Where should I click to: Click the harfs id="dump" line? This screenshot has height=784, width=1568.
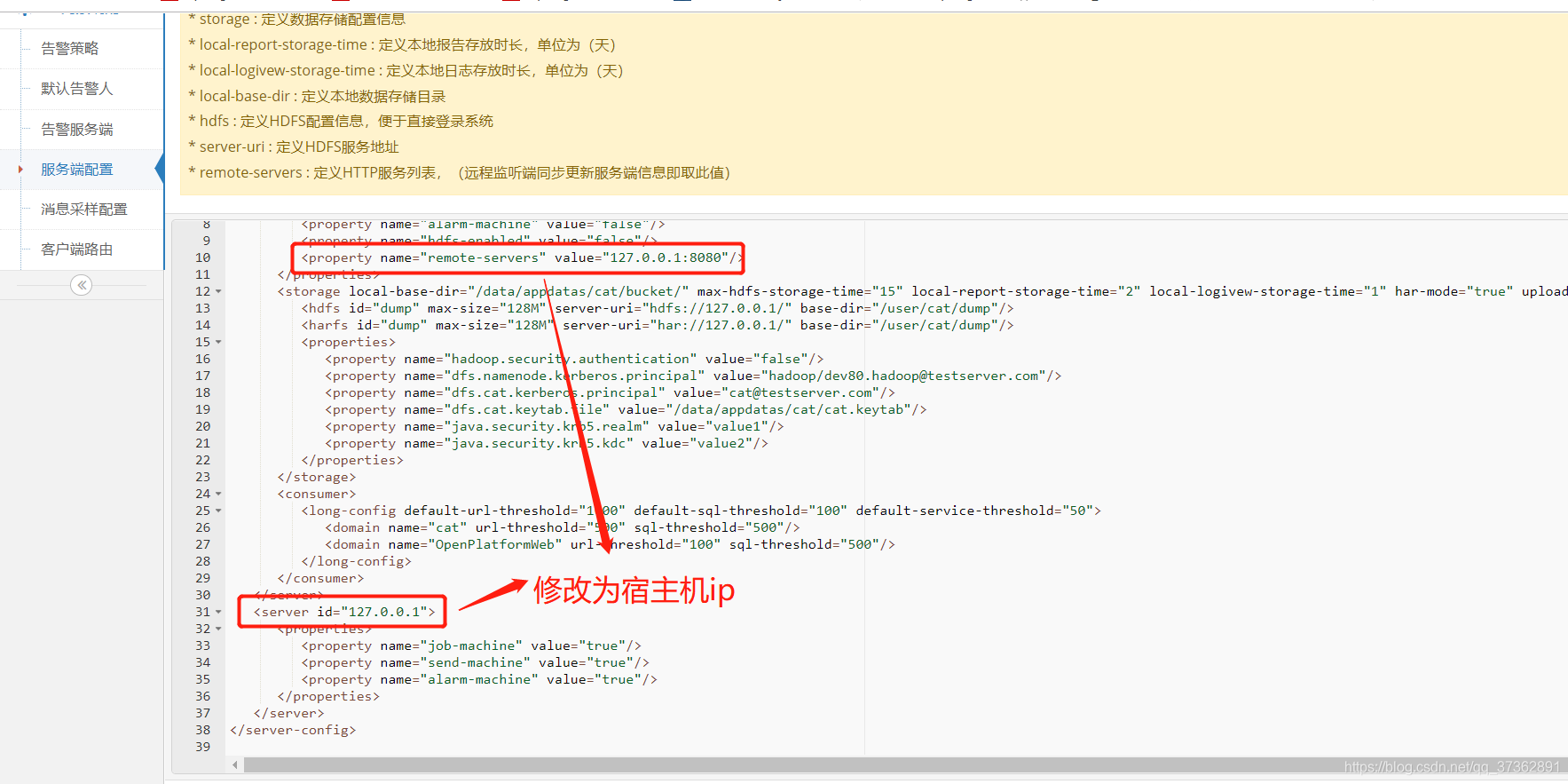[x=657, y=325]
